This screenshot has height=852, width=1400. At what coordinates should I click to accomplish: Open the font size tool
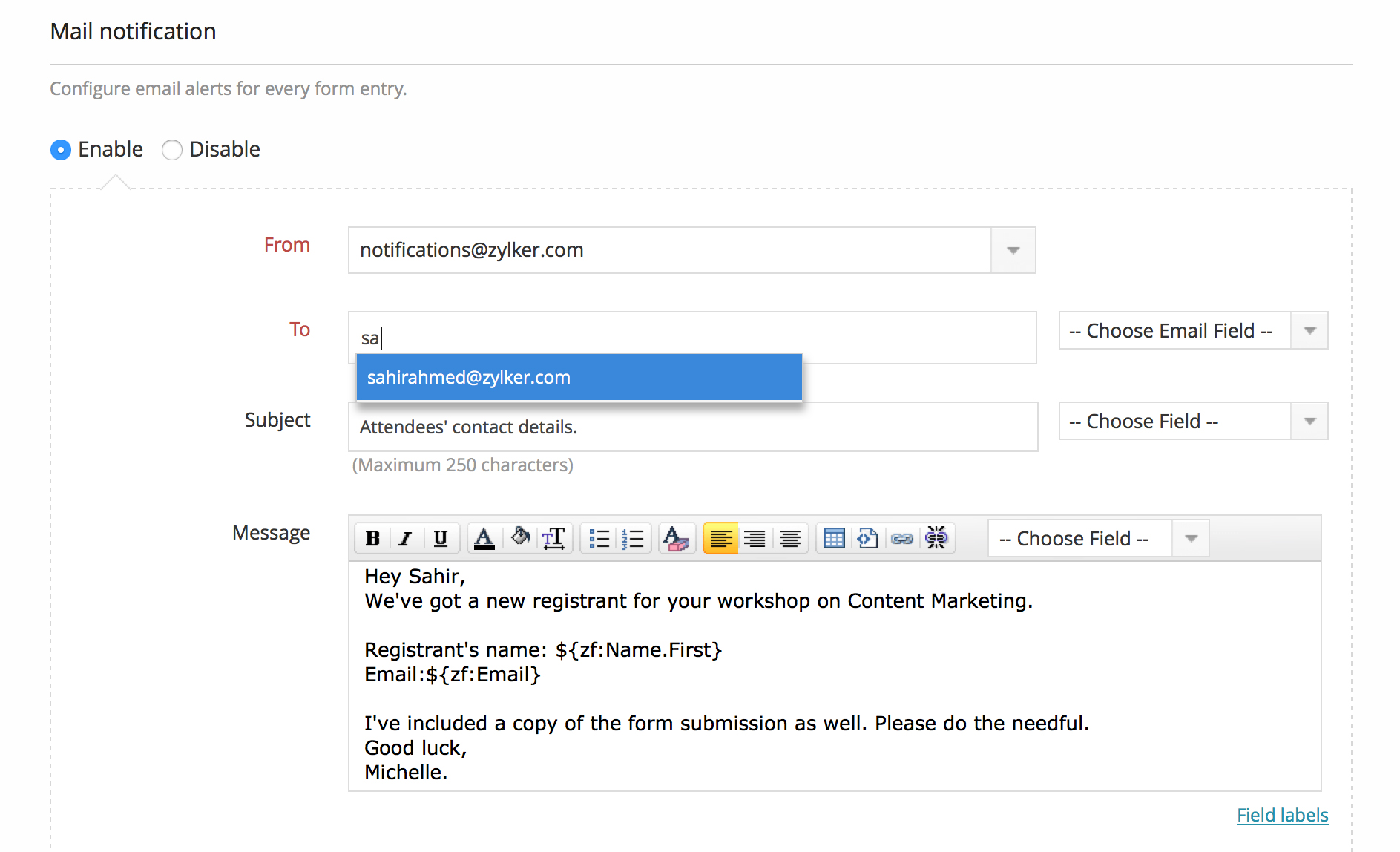click(x=554, y=538)
